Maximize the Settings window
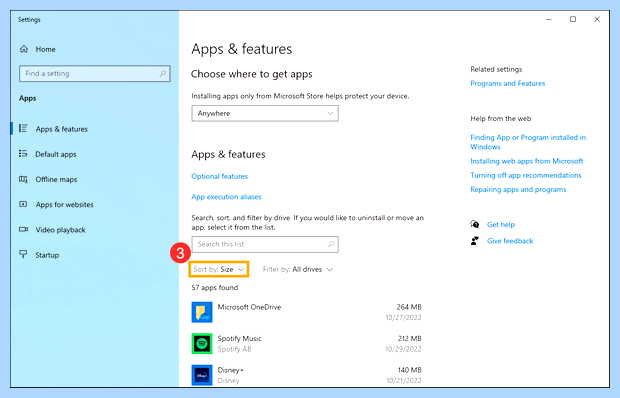This screenshot has width=620, height=398. click(x=573, y=19)
